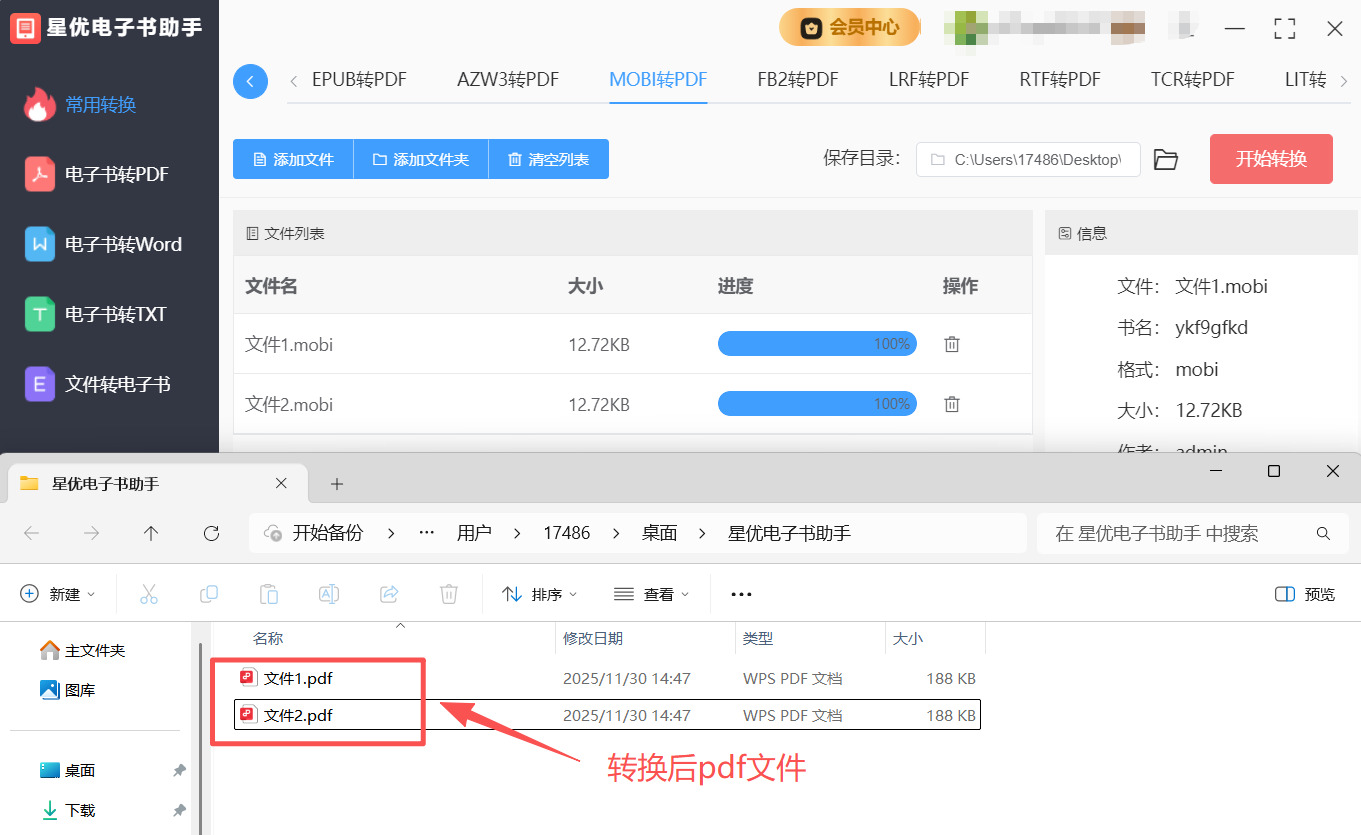Select the file 文件2.pdf
The width and height of the screenshot is (1361, 835).
pos(298,715)
